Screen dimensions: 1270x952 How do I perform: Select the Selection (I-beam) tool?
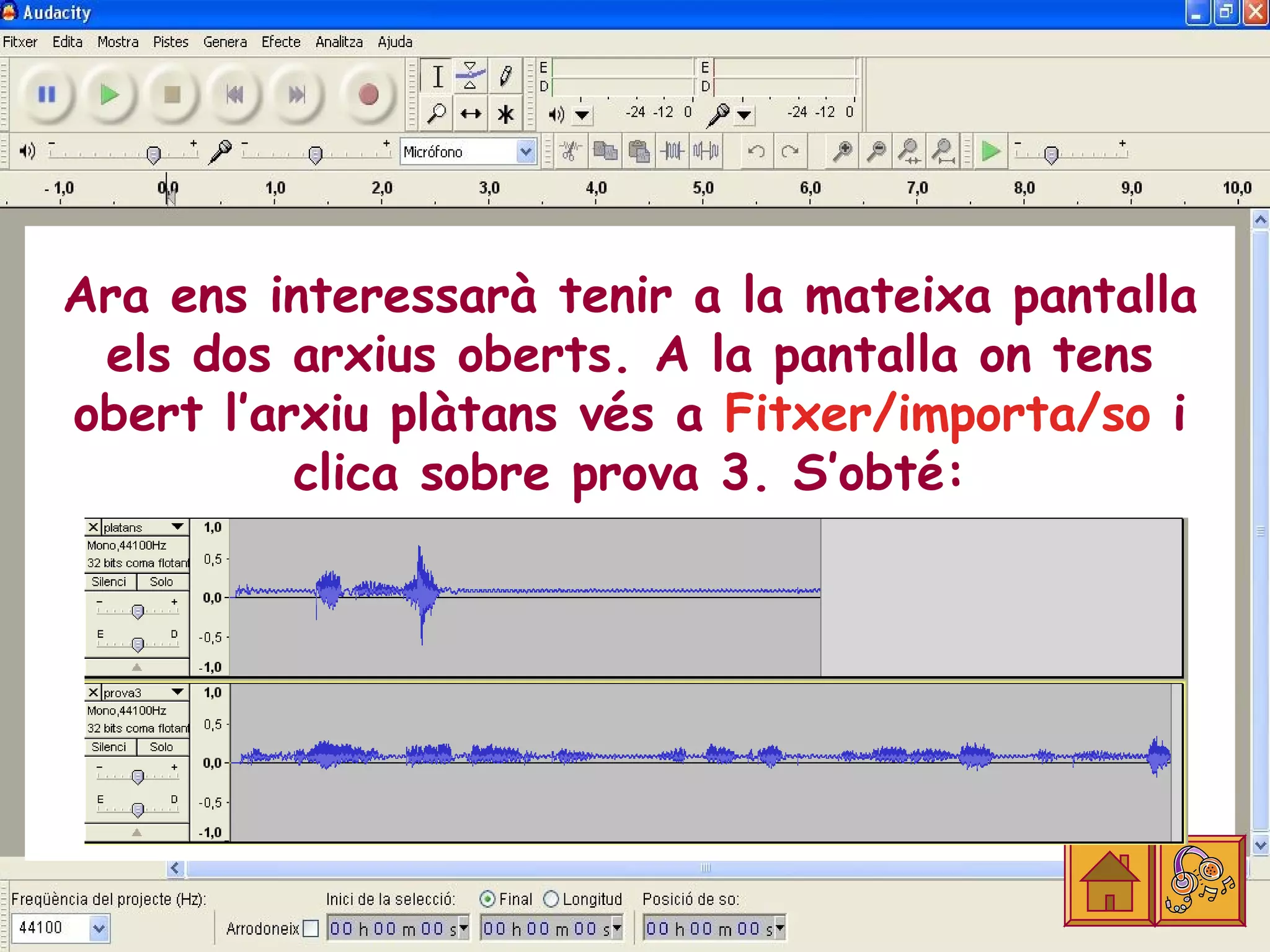click(x=437, y=77)
